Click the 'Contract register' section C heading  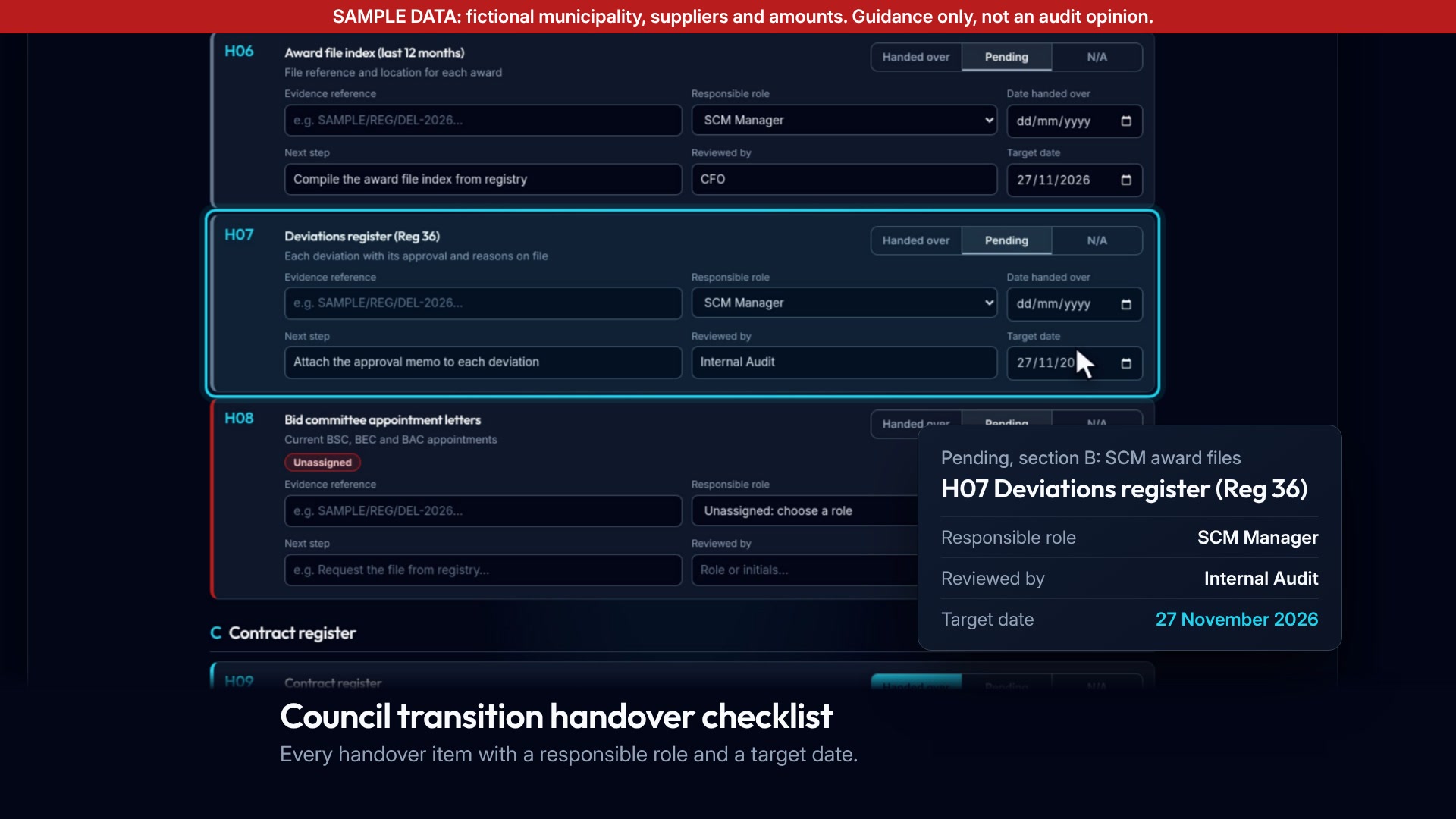click(x=292, y=633)
